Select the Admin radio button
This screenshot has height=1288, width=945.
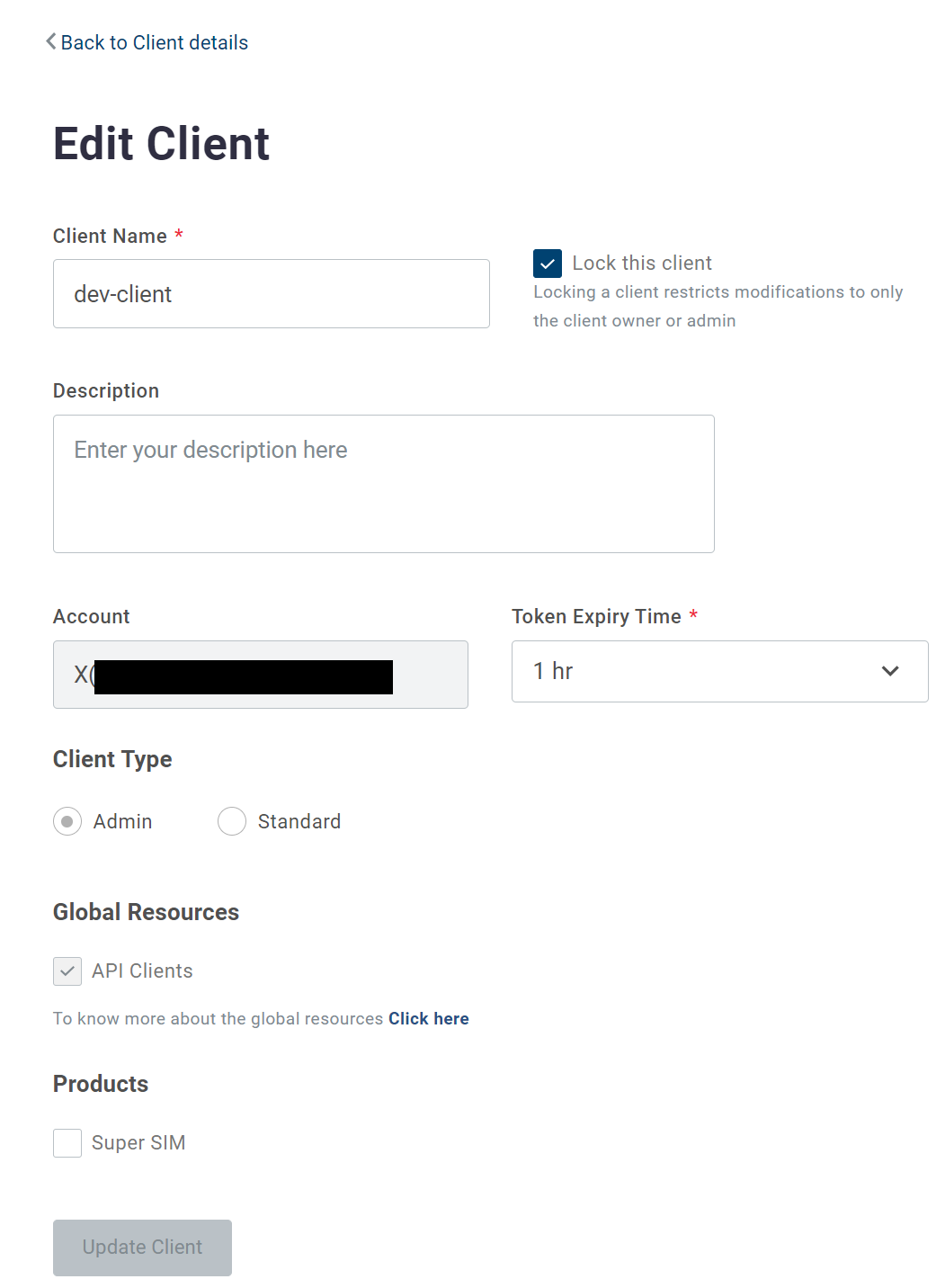pyautogui.click(x=67, y=821)
